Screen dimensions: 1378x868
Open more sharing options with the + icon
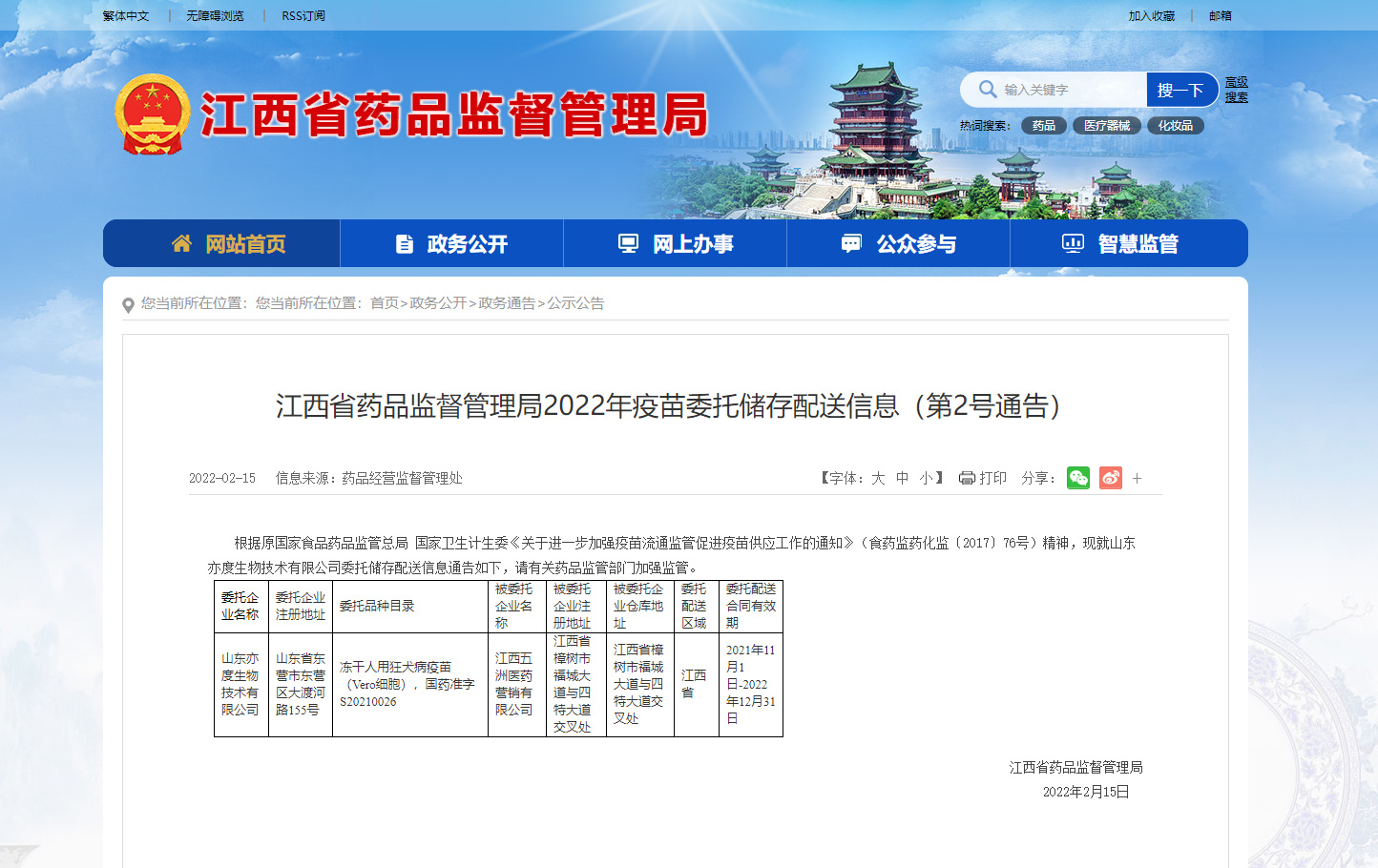[x=1137, y=478]
